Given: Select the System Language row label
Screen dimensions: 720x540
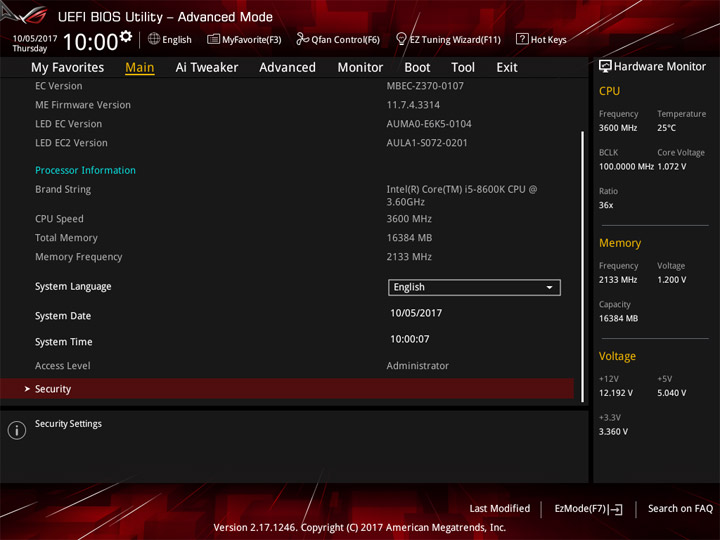Looking at the screenshot, I should click(x=73, y=287).
